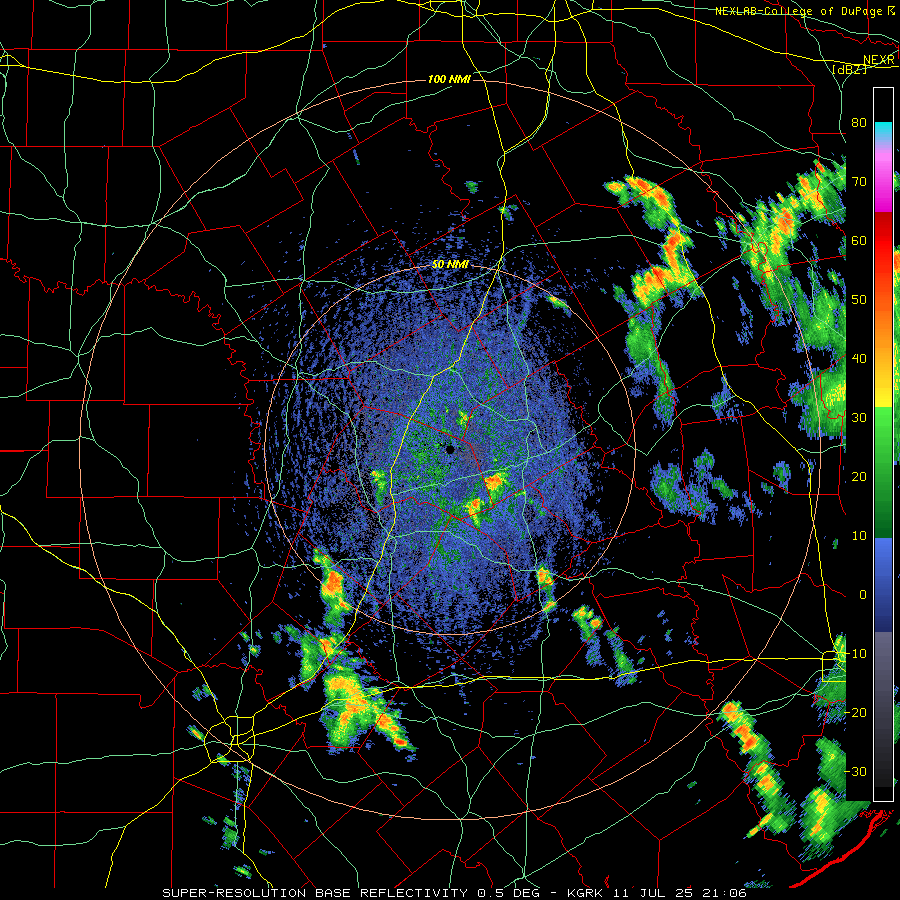Click the 70 value on the dBZ scale
This screenshot has height=900, width=900.
pyautogui.click(x=859, y=182)
